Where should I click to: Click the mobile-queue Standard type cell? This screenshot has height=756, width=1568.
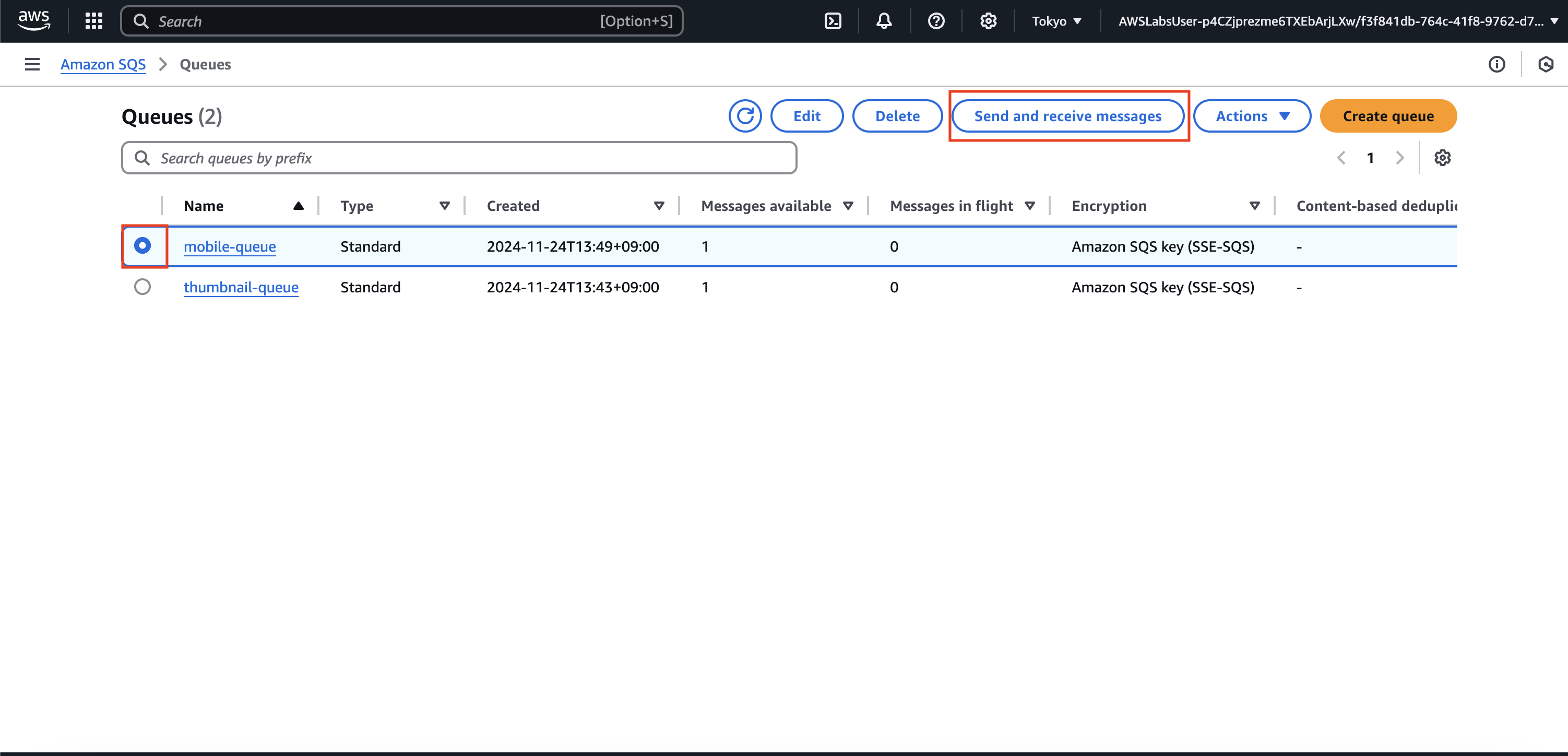coord(370,246)
